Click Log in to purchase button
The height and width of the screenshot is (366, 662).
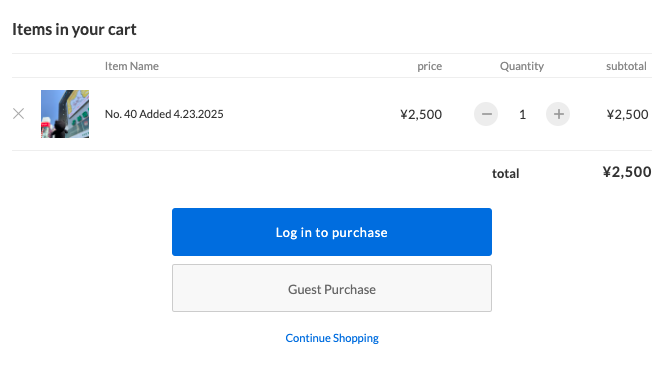coord(332,232)
